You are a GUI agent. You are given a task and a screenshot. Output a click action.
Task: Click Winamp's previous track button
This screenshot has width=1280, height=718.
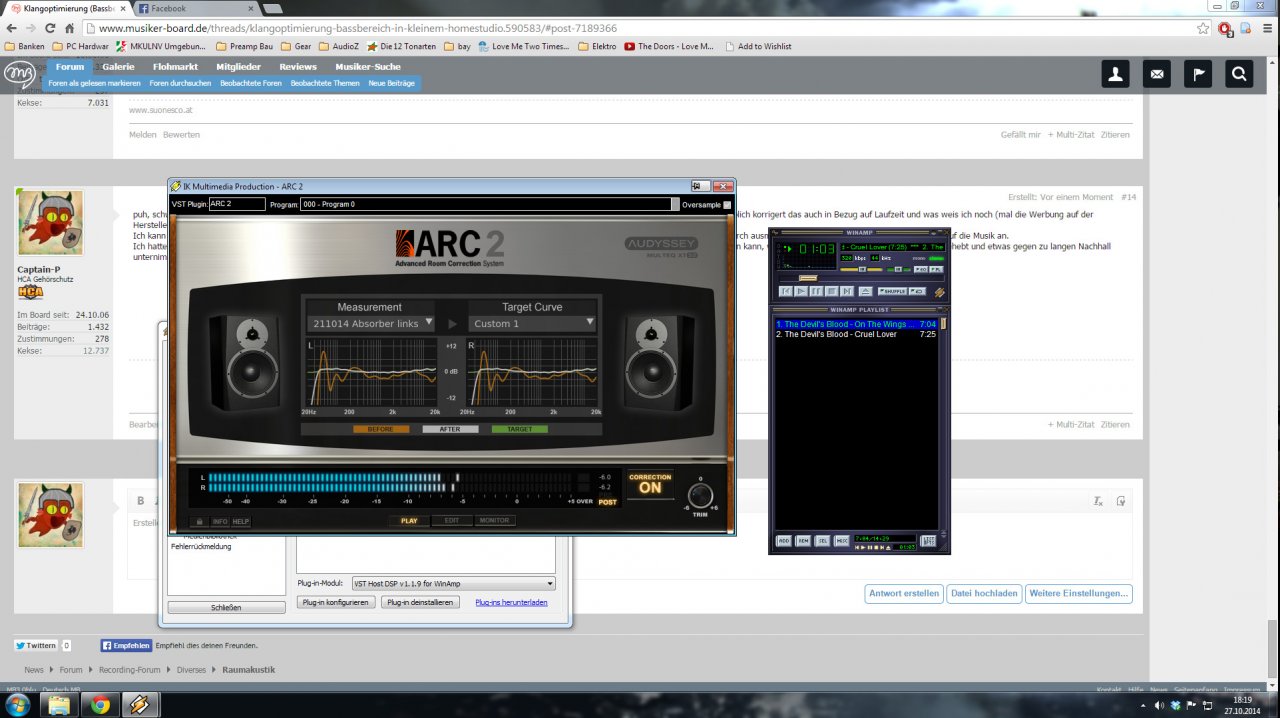(x=786, y=291)
